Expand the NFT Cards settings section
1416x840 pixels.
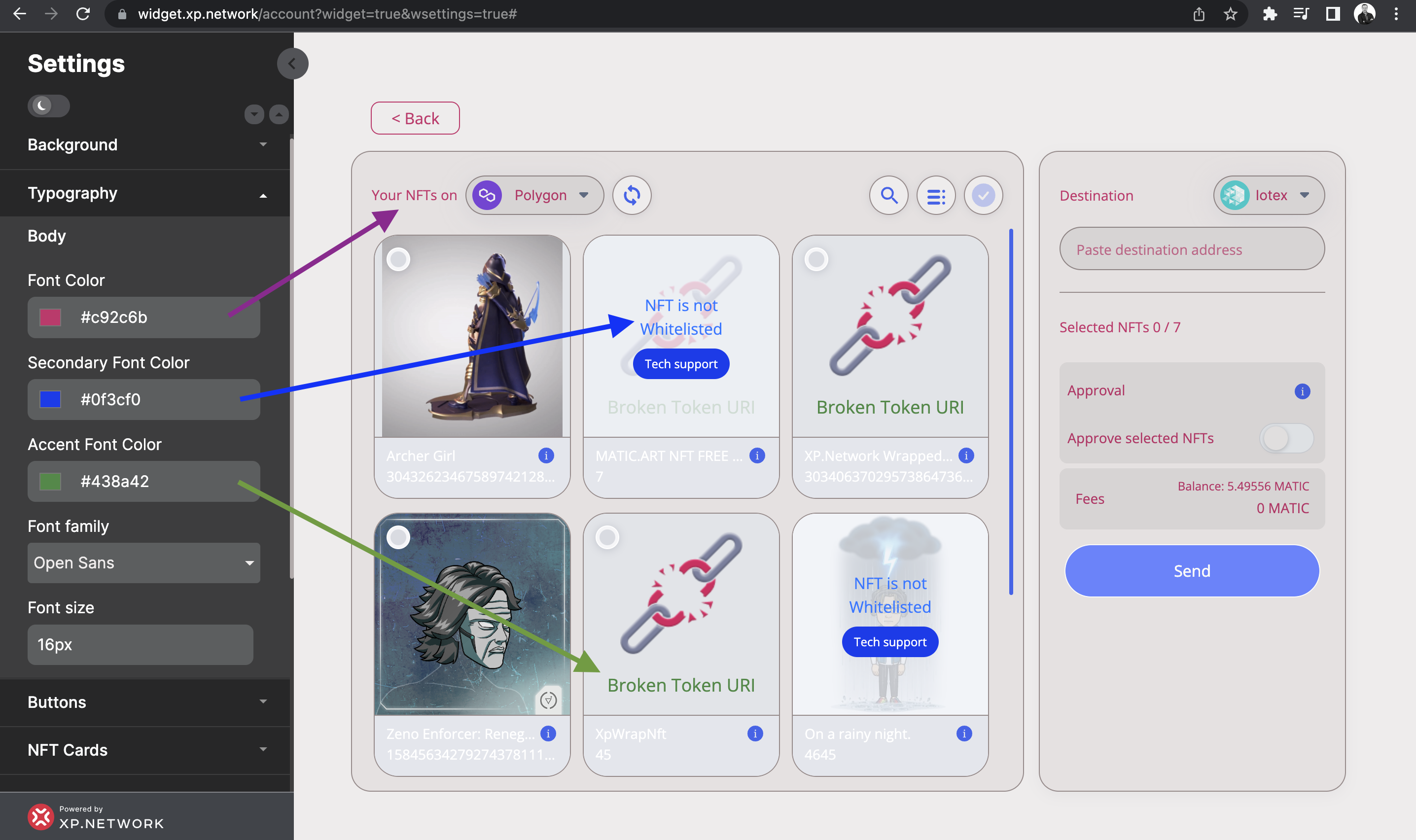[x=145, y=750]
